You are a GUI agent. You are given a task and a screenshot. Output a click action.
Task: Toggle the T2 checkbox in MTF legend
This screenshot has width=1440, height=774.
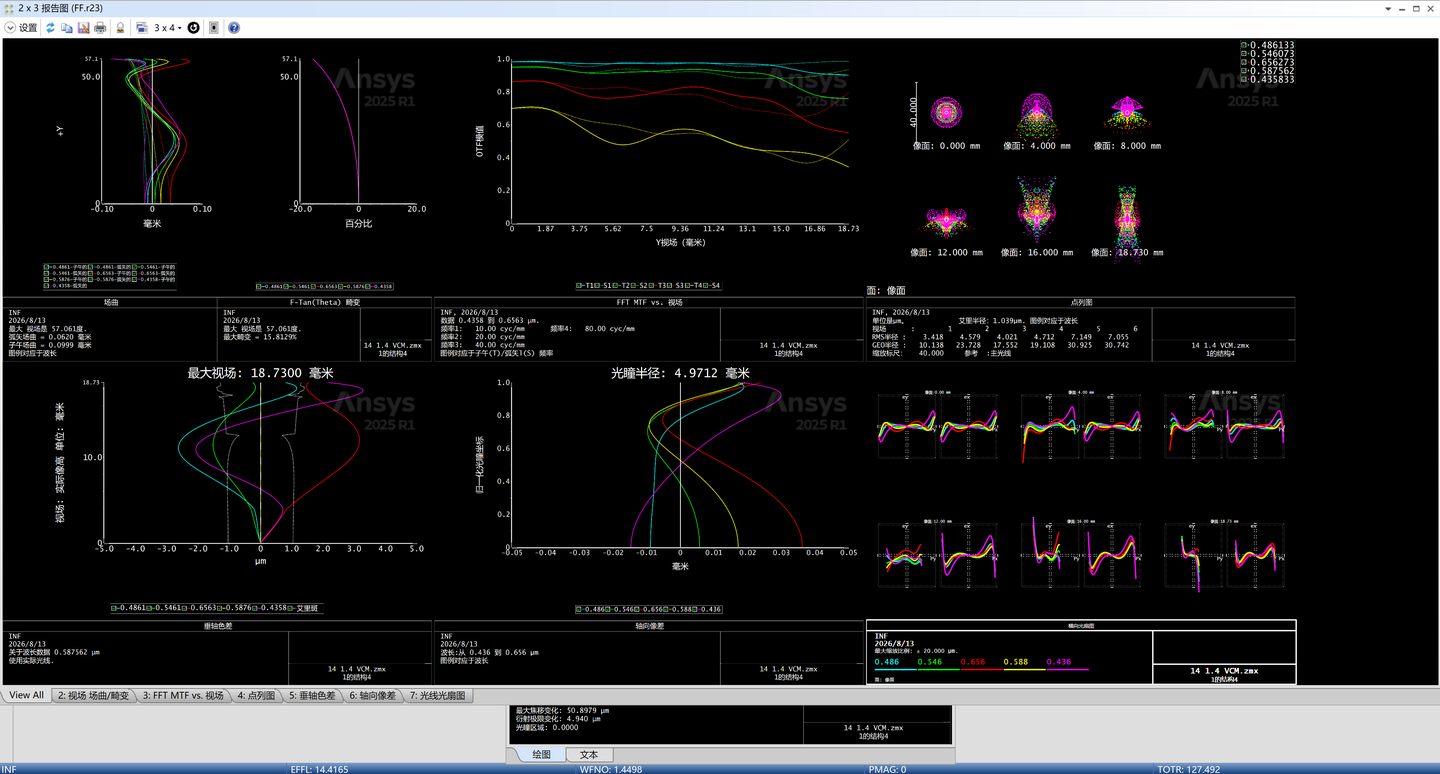615,286
